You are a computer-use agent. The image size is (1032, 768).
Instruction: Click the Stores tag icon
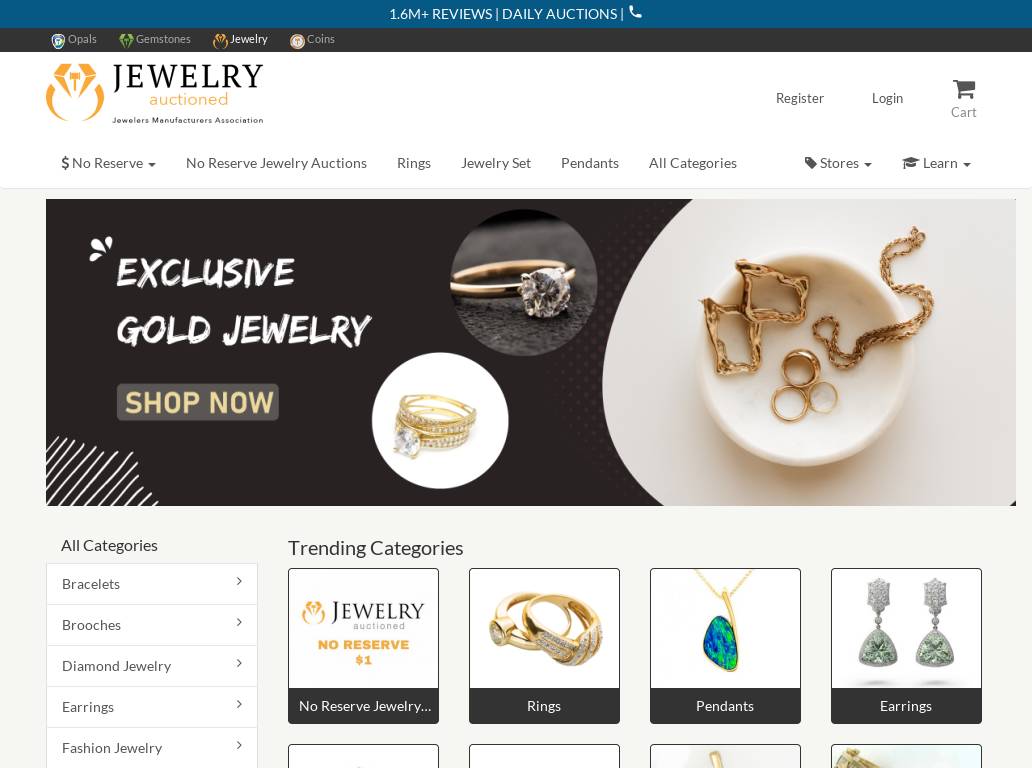[810, 163]
